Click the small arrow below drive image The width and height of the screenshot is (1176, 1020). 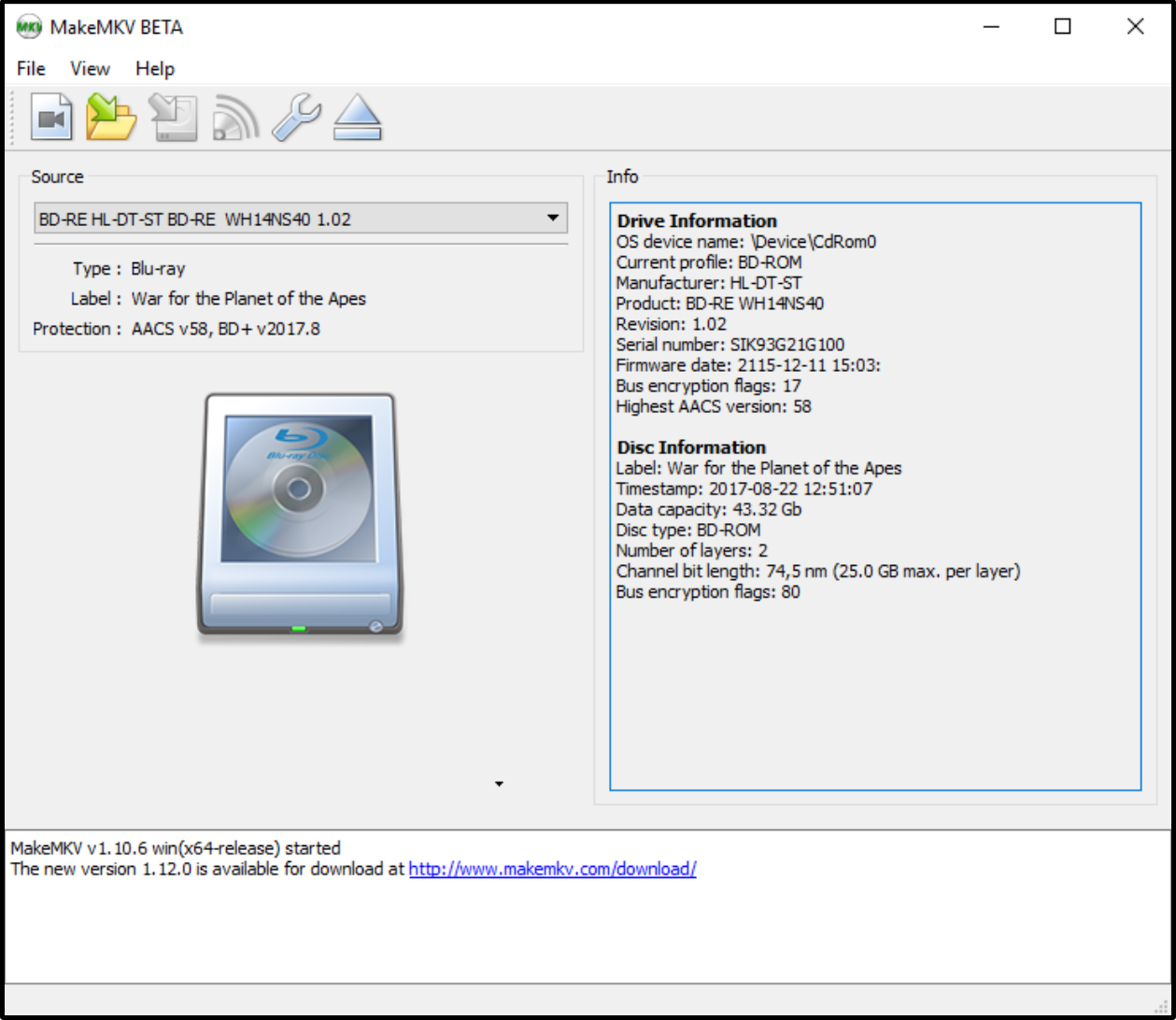point(499,784)
